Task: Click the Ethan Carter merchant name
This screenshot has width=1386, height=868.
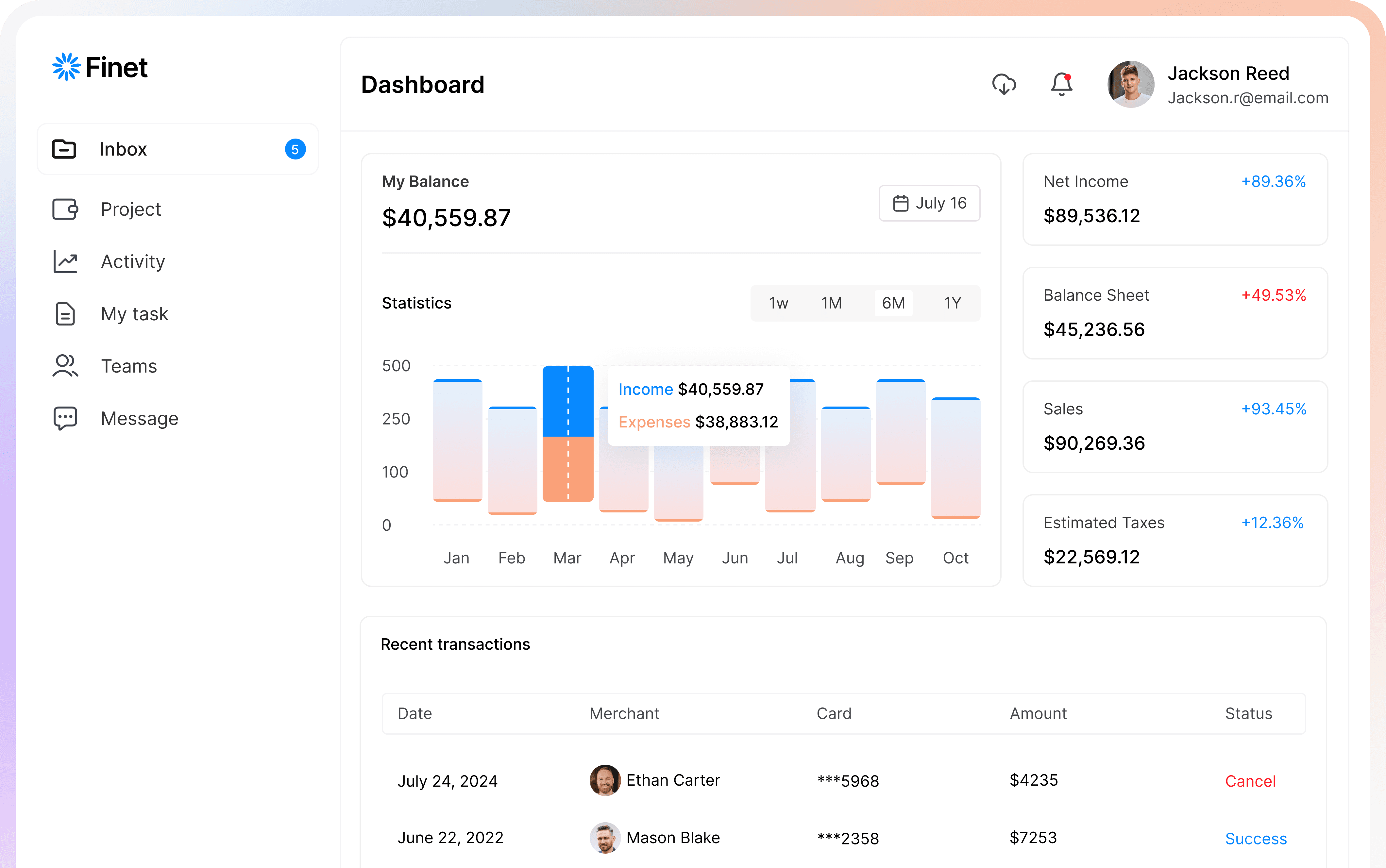Action: tap(673, 780)
